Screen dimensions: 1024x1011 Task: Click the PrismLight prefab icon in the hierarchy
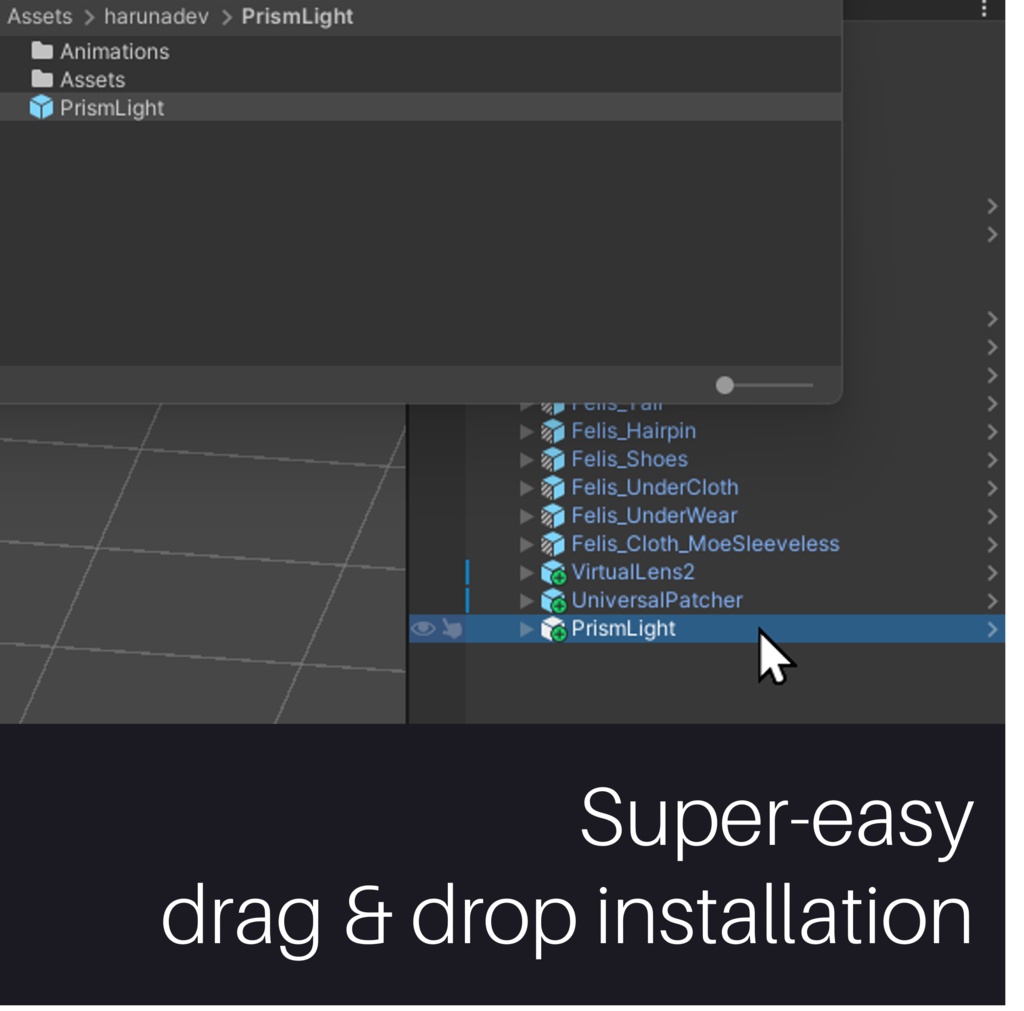[552, 629]
